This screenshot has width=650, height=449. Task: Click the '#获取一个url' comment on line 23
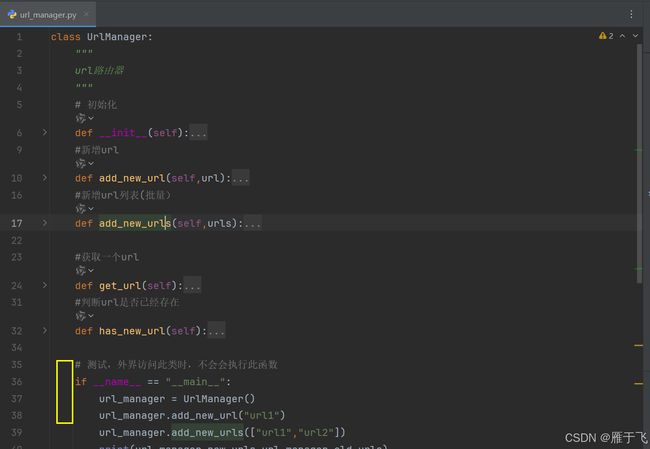pos(107,257)
